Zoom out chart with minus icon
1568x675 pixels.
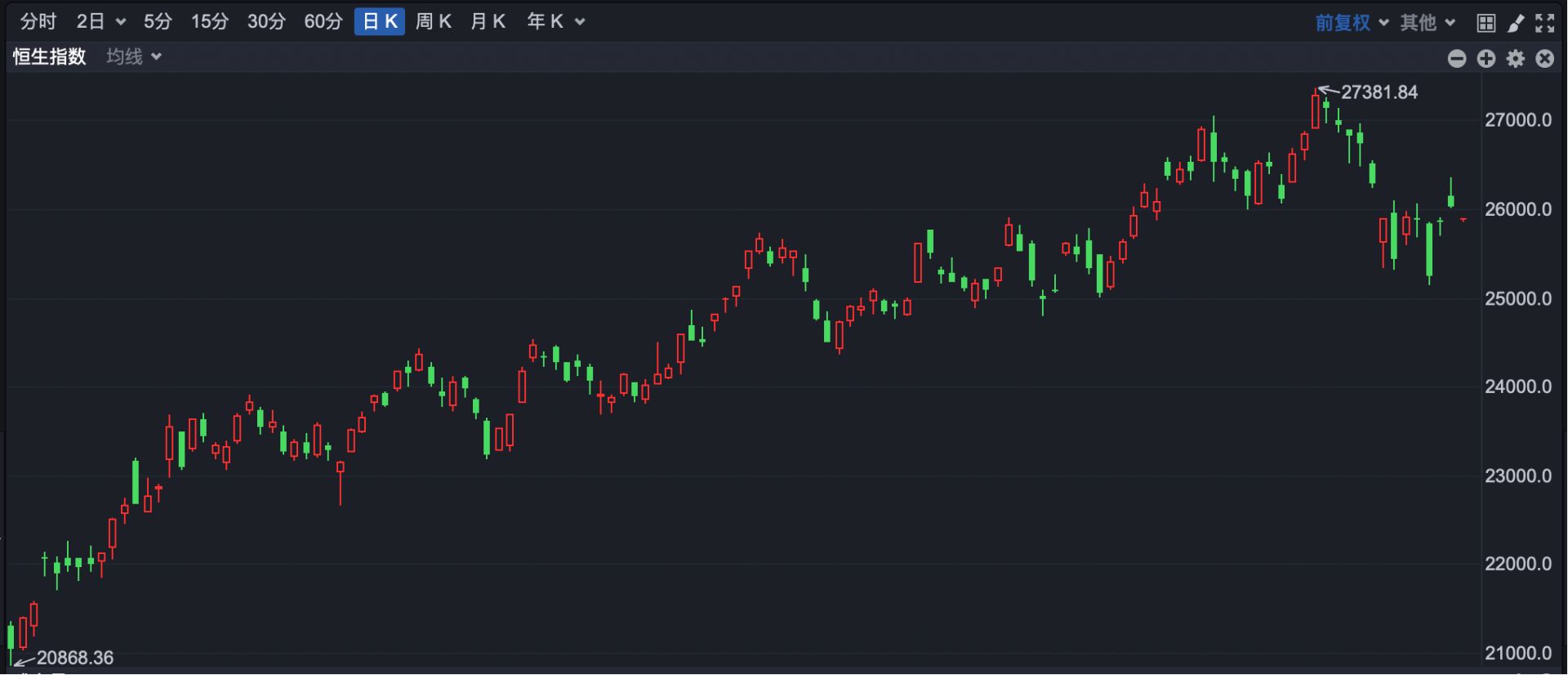(1457, 59)
